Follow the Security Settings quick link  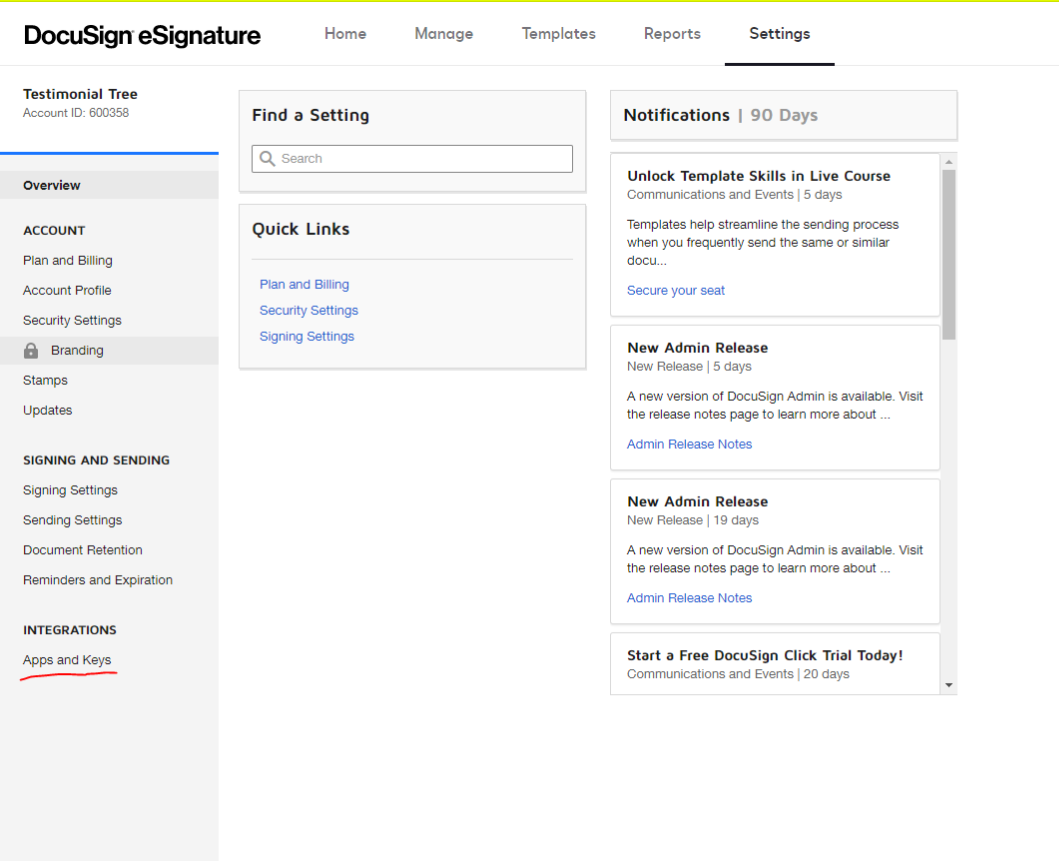pos(309,311)
